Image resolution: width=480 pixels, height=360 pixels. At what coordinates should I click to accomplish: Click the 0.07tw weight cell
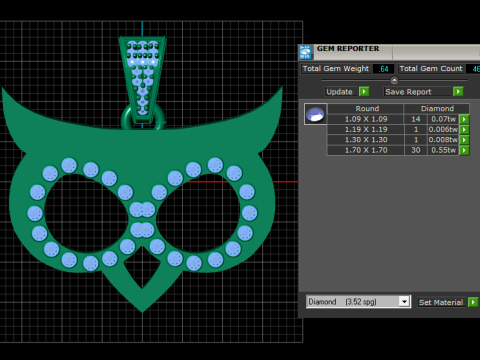coord(443,119)
